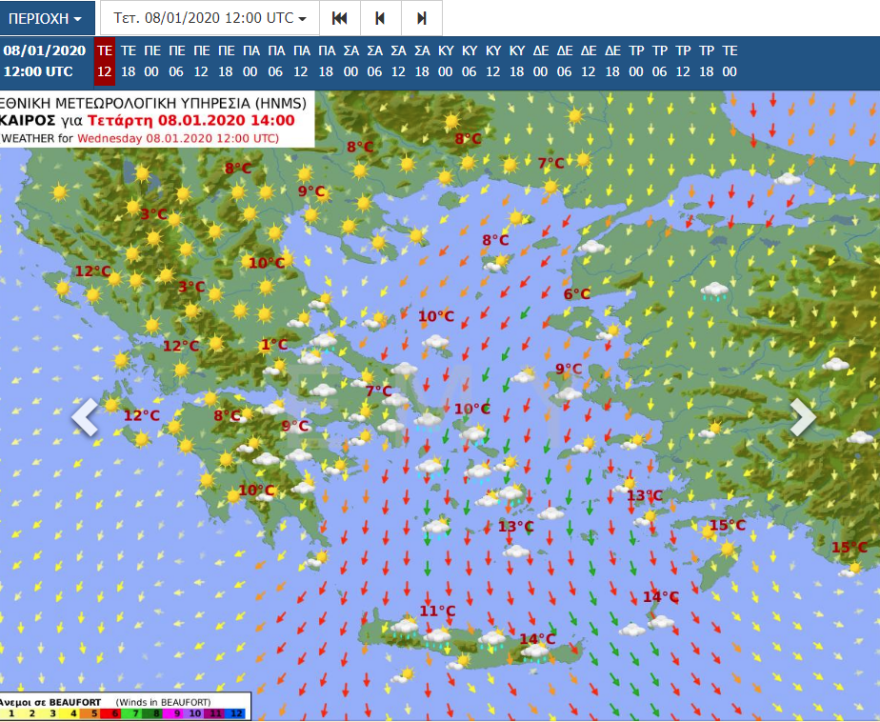Select ΤΕ 18 forecast time slot
Viewport: 880px width, 722px height.
[129, 61]
